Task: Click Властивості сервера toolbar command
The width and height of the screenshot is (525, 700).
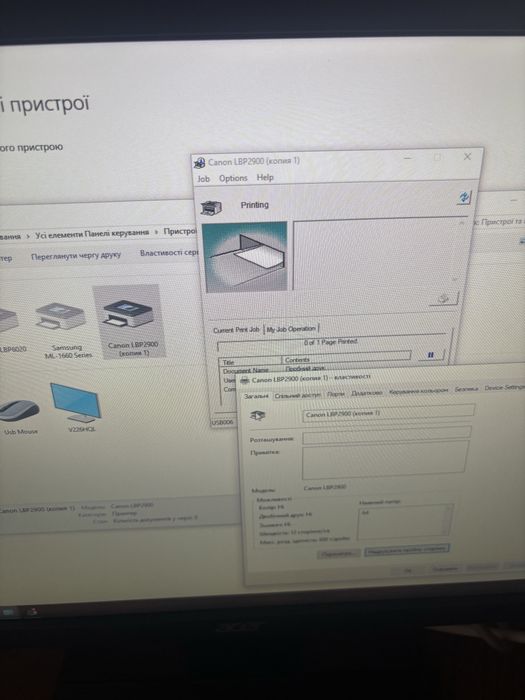Action: (x=169, y=253)
